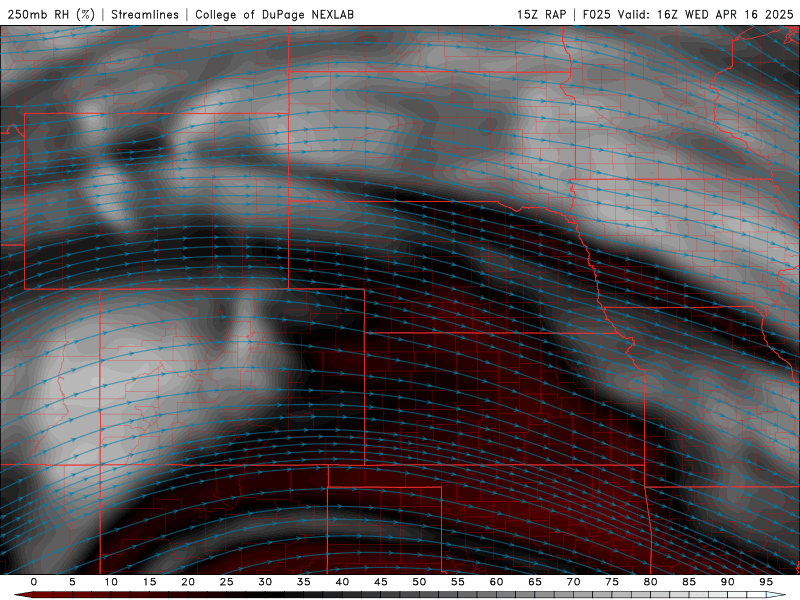Click the colorbar label 65
The width and height of the screenshot is (800, 600).
point(535,582)
